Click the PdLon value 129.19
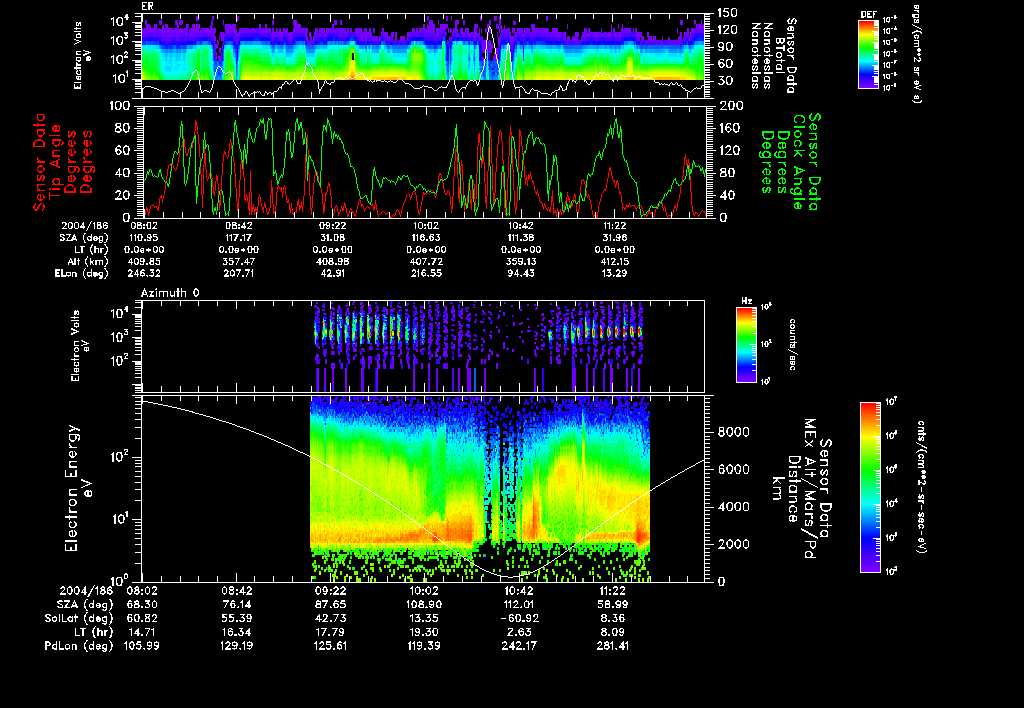The image size is (1024, 708). coord(235,646)
